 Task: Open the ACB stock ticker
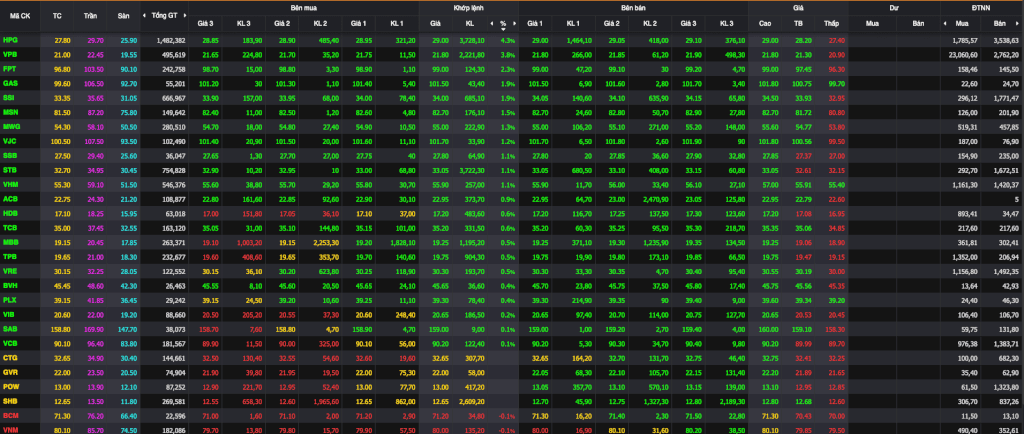pos(10,198)
